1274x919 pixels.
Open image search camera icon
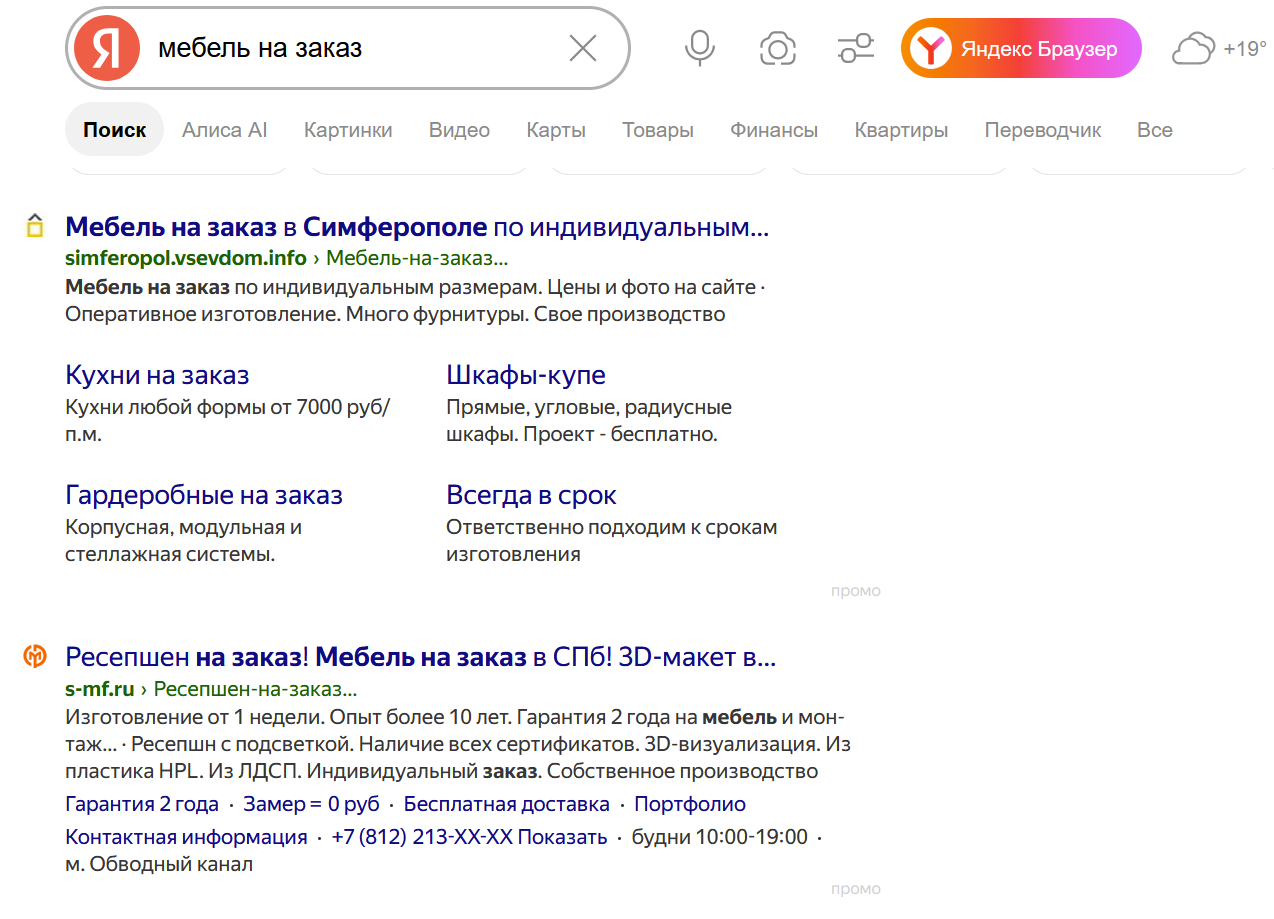point(778,48)
